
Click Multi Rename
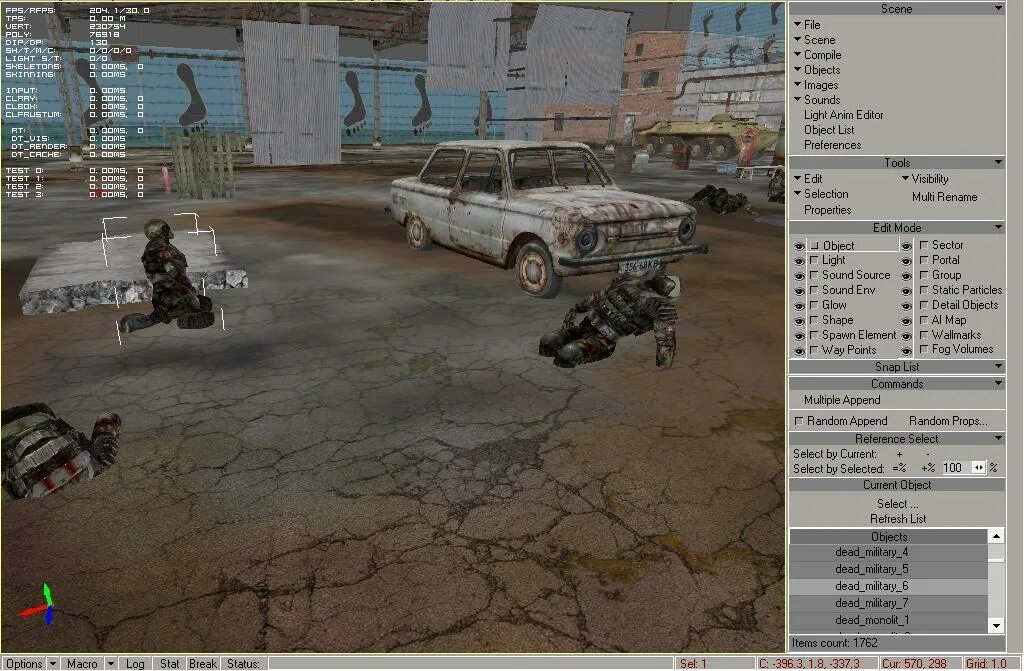944,197
